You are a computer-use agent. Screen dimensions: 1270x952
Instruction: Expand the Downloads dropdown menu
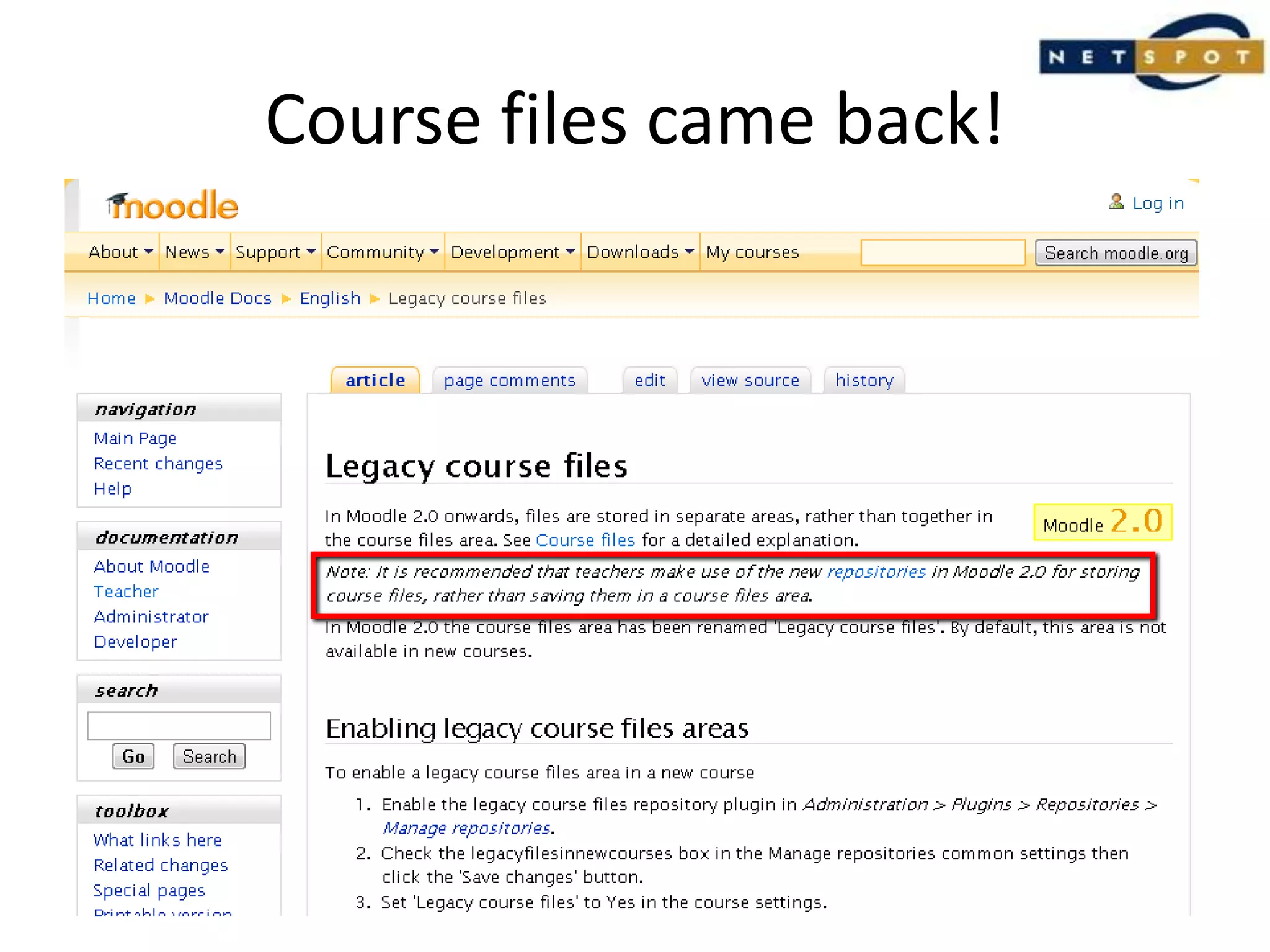(640, 252)
